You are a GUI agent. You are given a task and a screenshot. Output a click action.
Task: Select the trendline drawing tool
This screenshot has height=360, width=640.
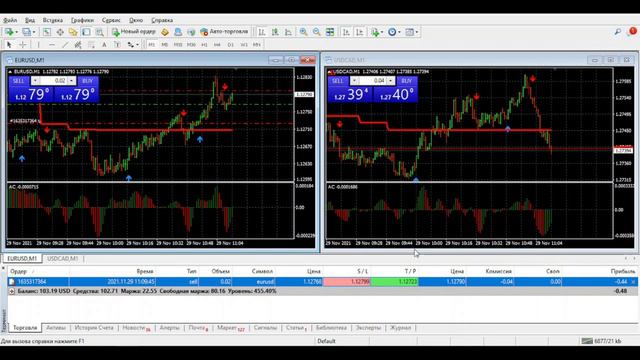click(65, 44)
